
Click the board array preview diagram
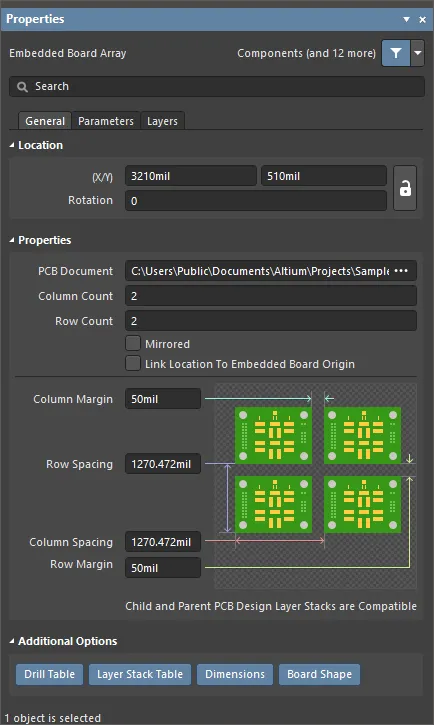(x=315, y=485)
